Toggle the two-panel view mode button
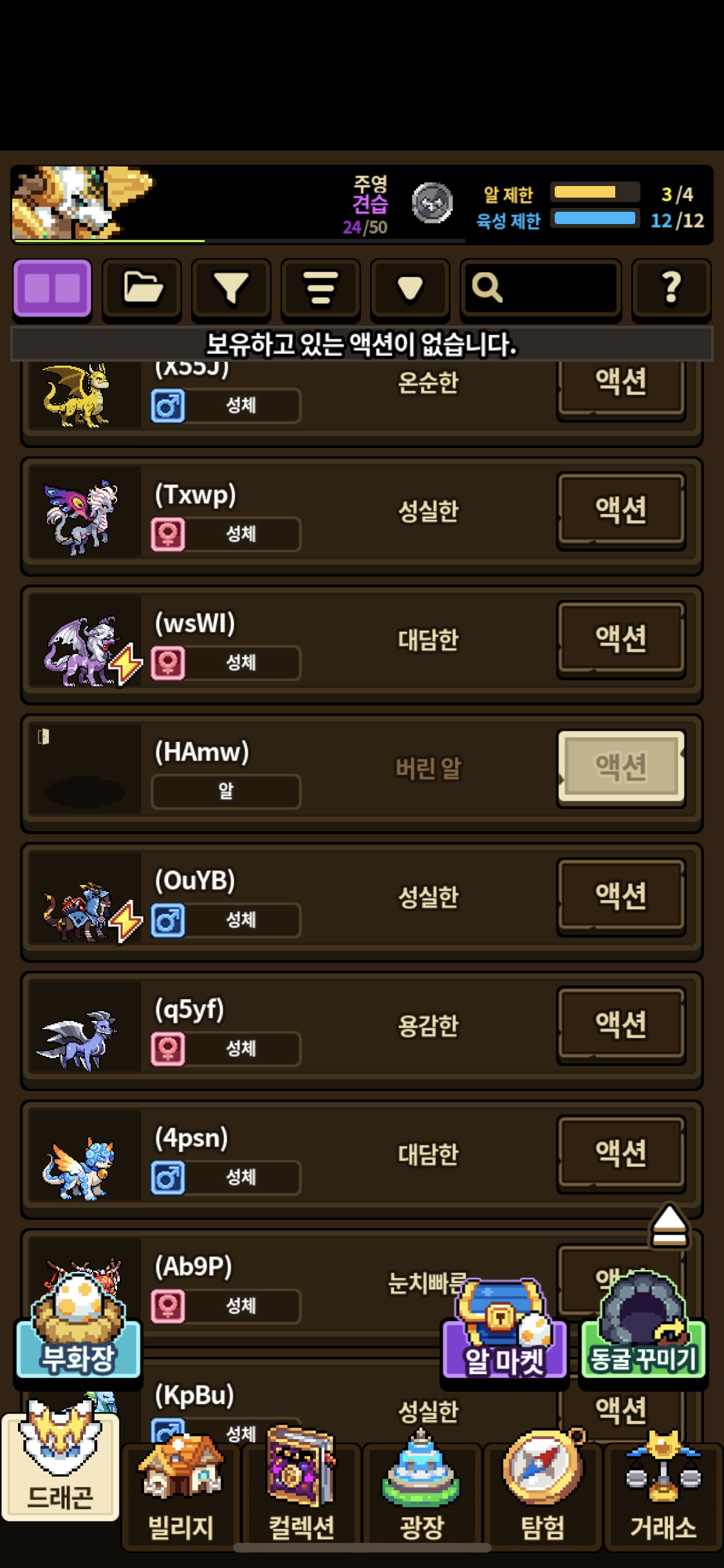The image size is (724, 1568). click(52, 288)
